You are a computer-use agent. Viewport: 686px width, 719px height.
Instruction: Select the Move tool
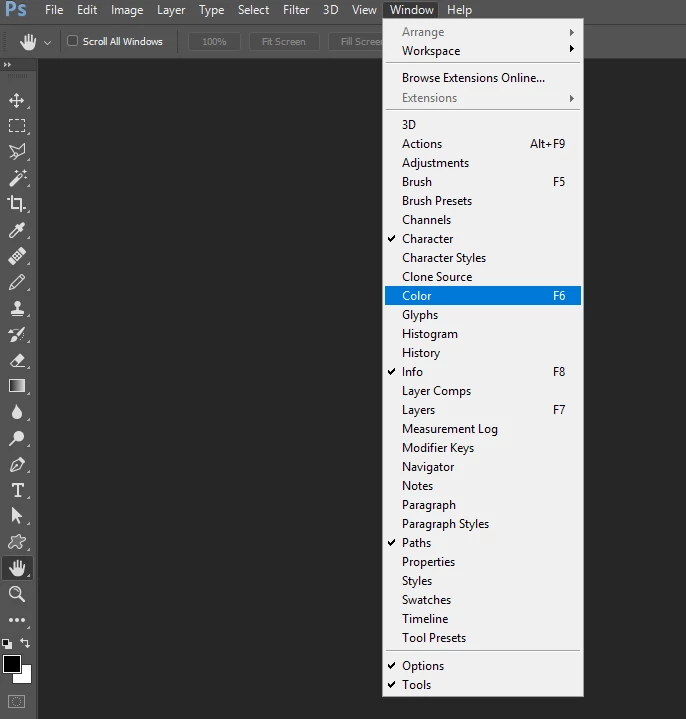tap(17, 100)
